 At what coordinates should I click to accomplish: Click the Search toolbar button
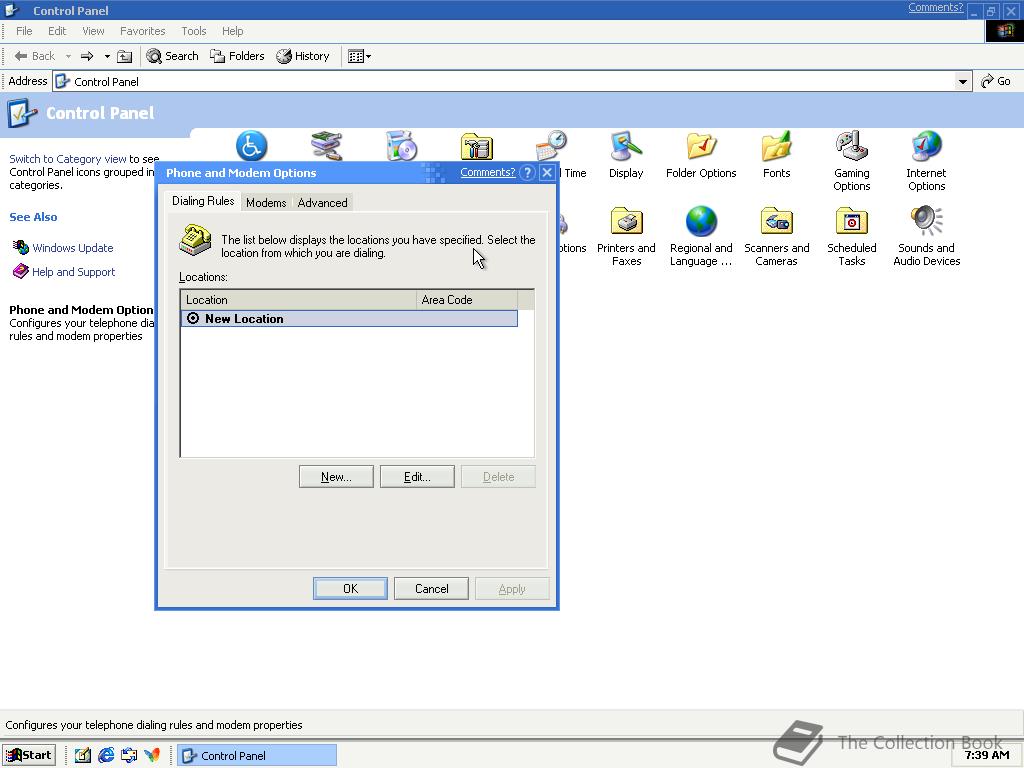pos(172,56)
